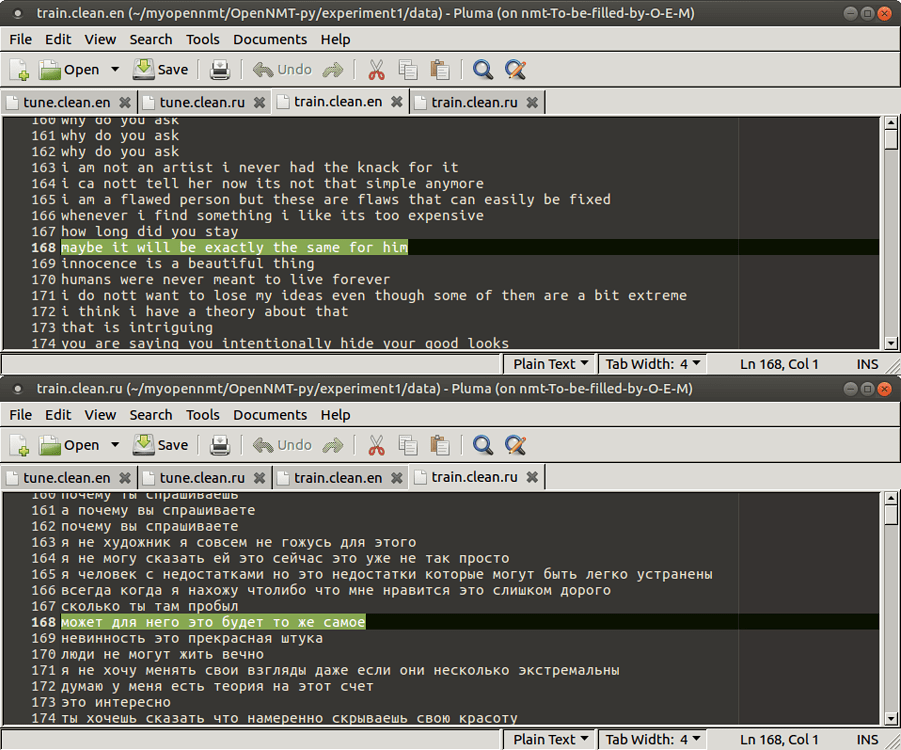Open Tab Width dropdown in top window
The image size is (901, 750).
click(652, 364)
